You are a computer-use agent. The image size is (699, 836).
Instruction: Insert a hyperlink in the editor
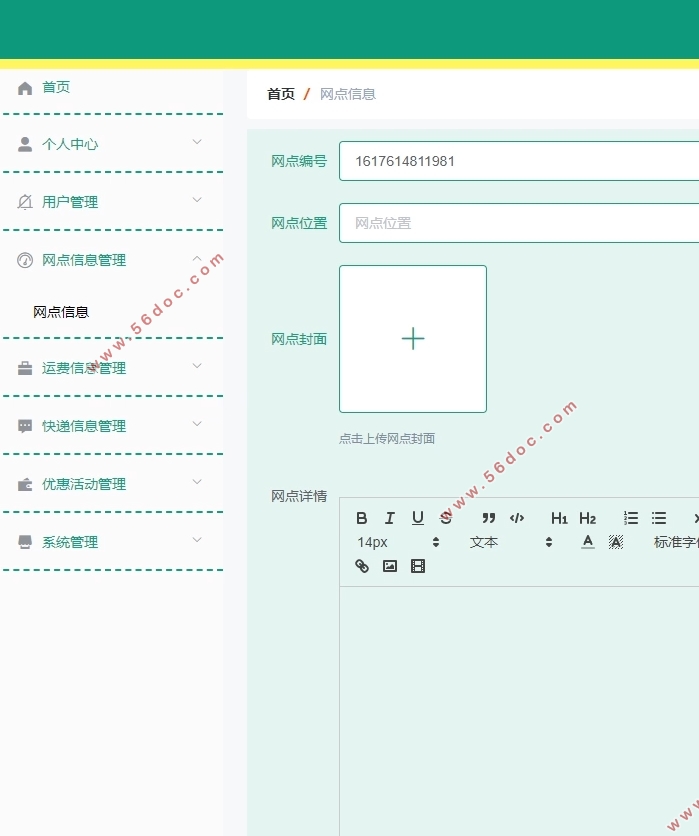tap(362, 566)
